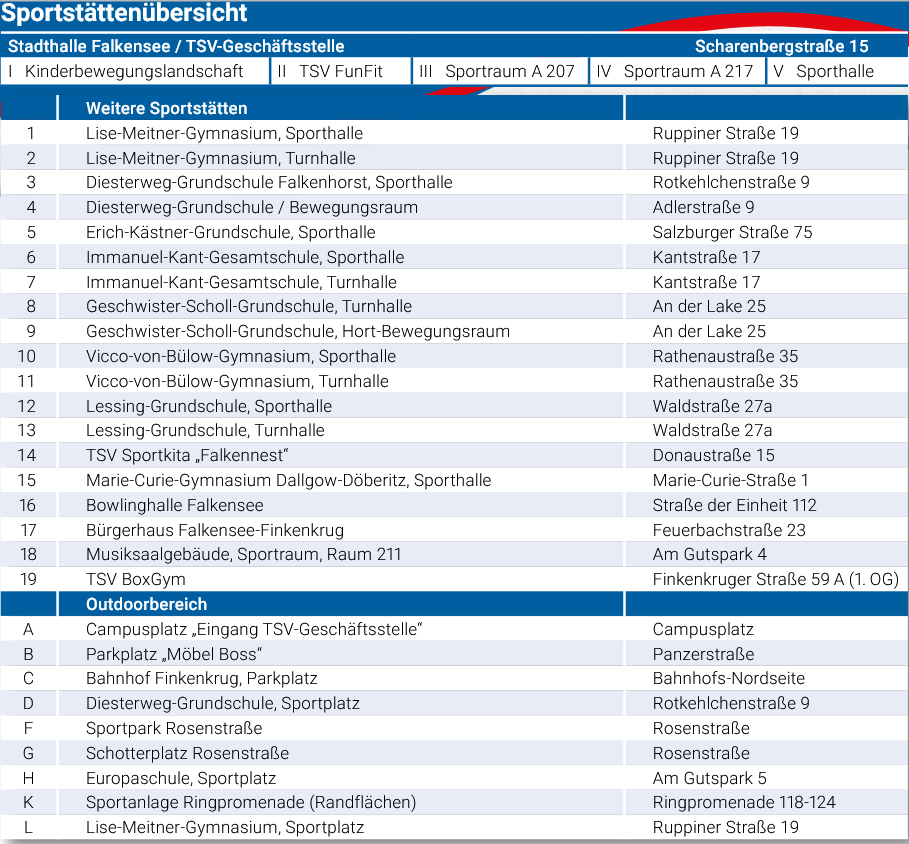Select 'Diesterweg-Grundschule Falkenhorst, Sporthalle' row
The height and width of the screenshot is (844, 909).
coord(454,182)
